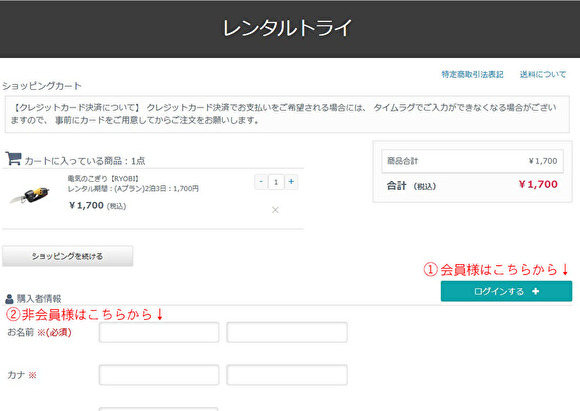Open the 特定商取引法表記 link

click(x=472, y=74)
